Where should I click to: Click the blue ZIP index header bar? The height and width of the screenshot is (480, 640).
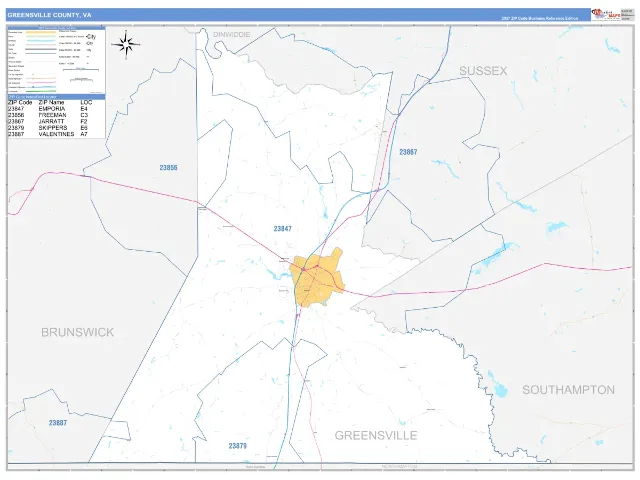56,97
